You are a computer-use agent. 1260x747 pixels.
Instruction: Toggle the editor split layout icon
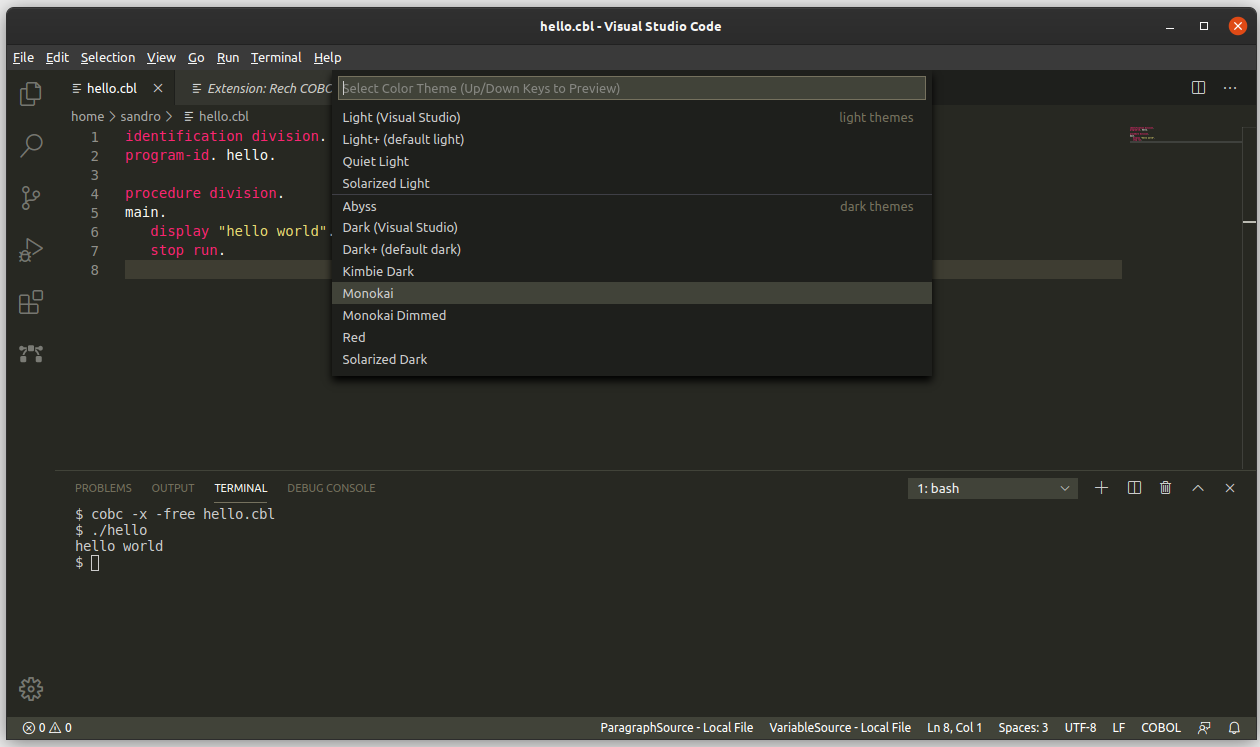[1197, 87]
